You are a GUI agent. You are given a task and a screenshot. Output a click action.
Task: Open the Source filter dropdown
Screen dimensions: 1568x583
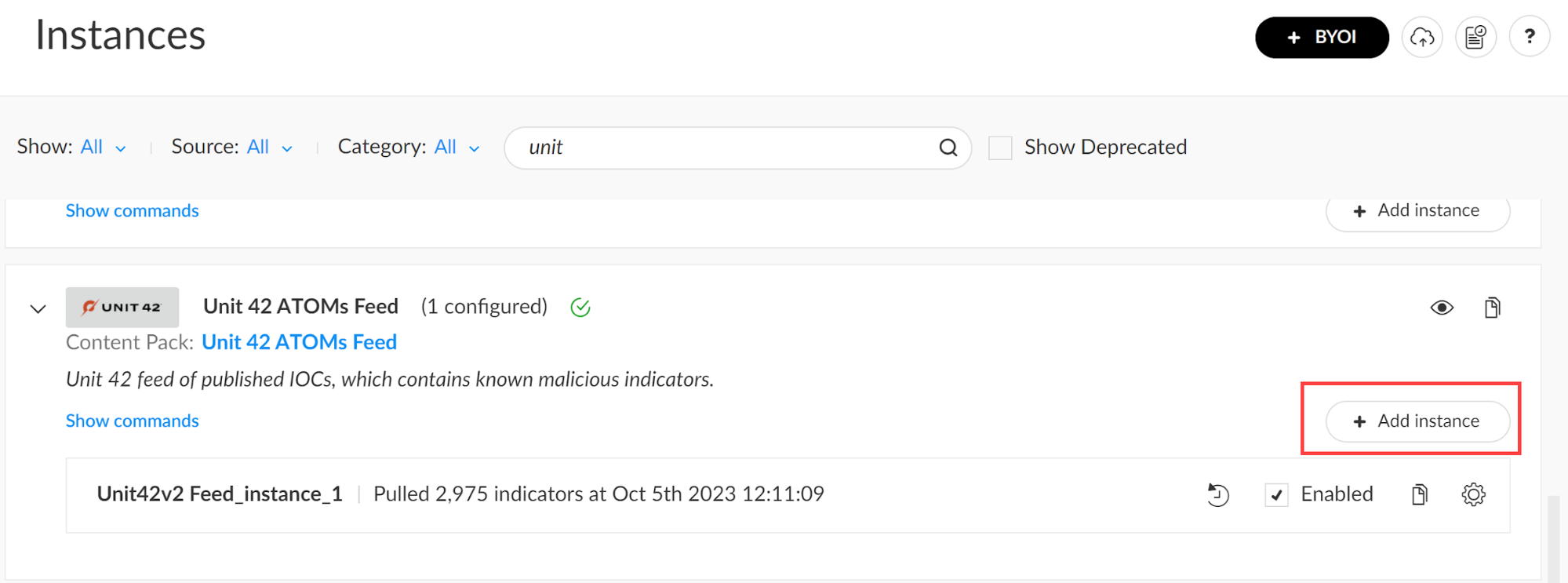(x=269, y=148)
